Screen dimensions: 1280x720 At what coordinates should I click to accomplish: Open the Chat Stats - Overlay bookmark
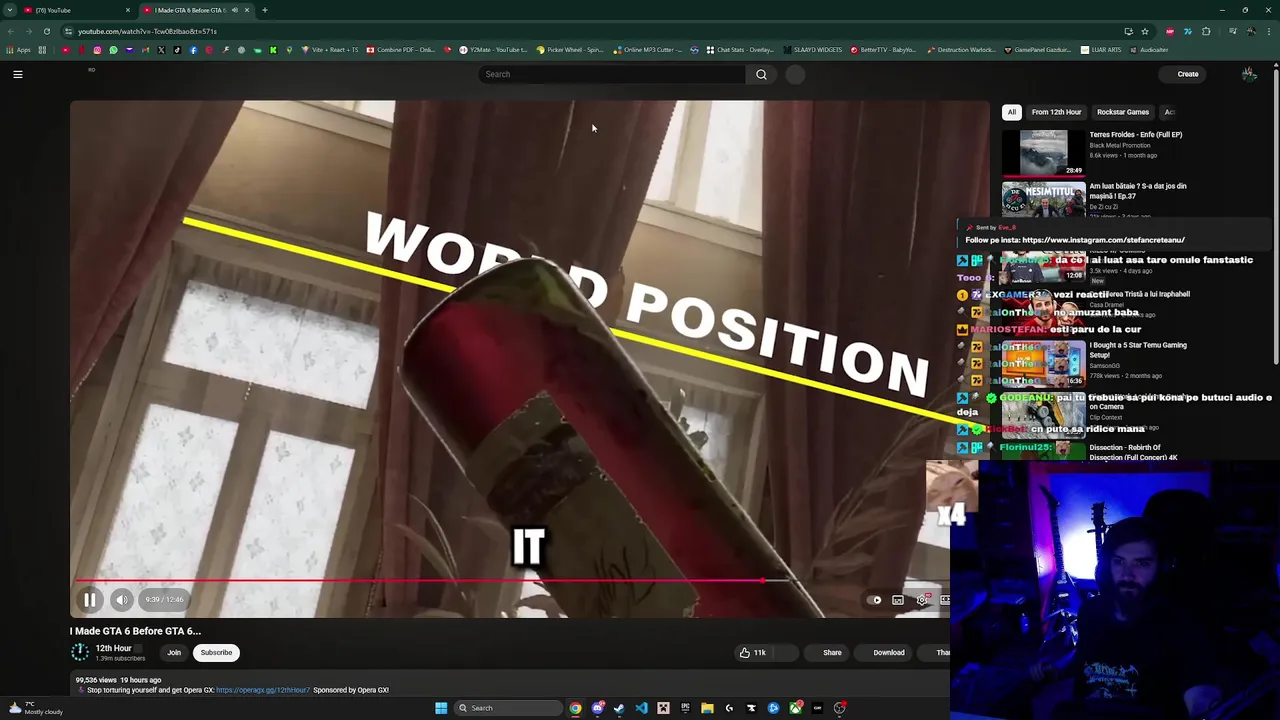point(740,50)
